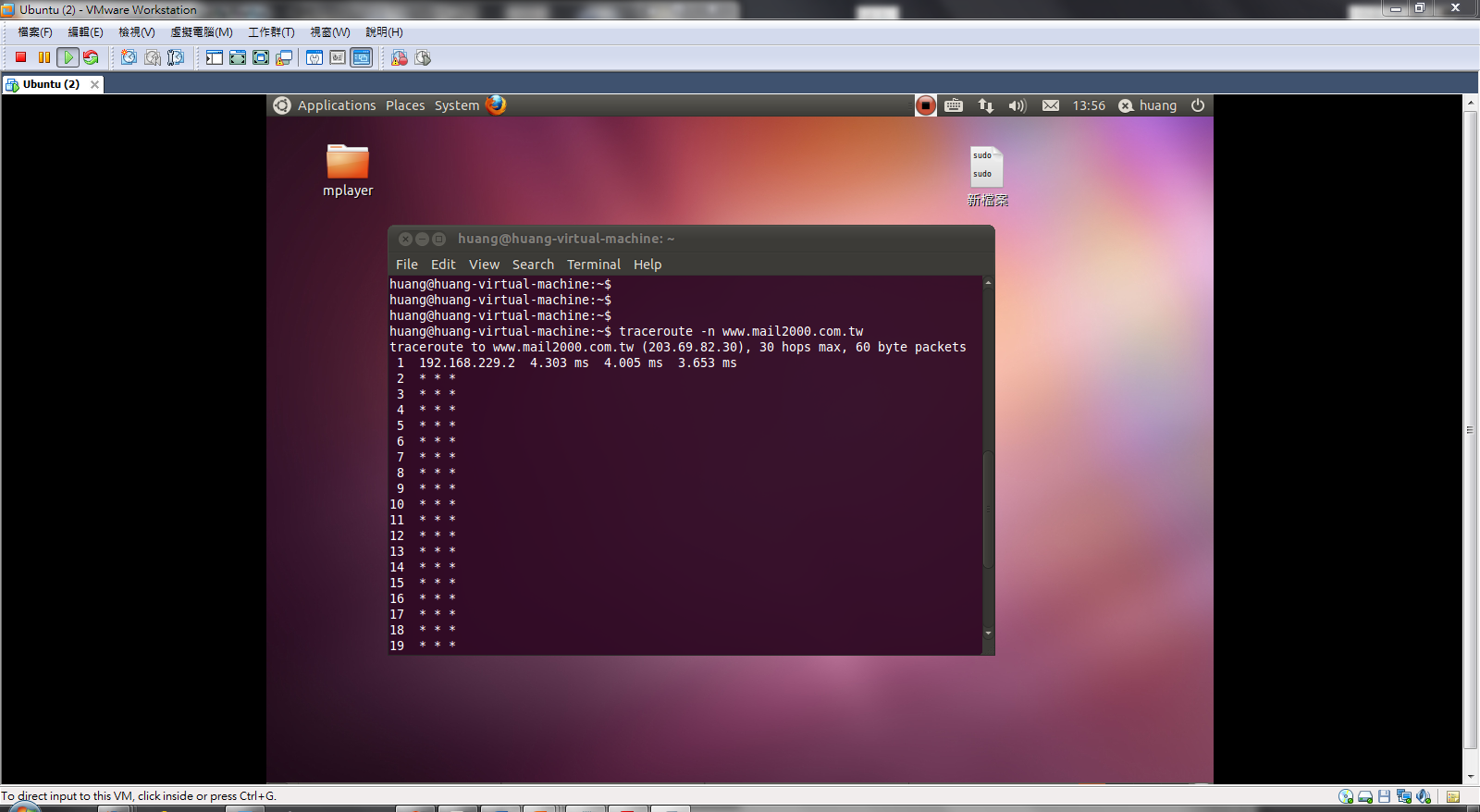Reset the virtual machine with the reset icon
The image size is (1480, 812).
(x=91, y=57)
